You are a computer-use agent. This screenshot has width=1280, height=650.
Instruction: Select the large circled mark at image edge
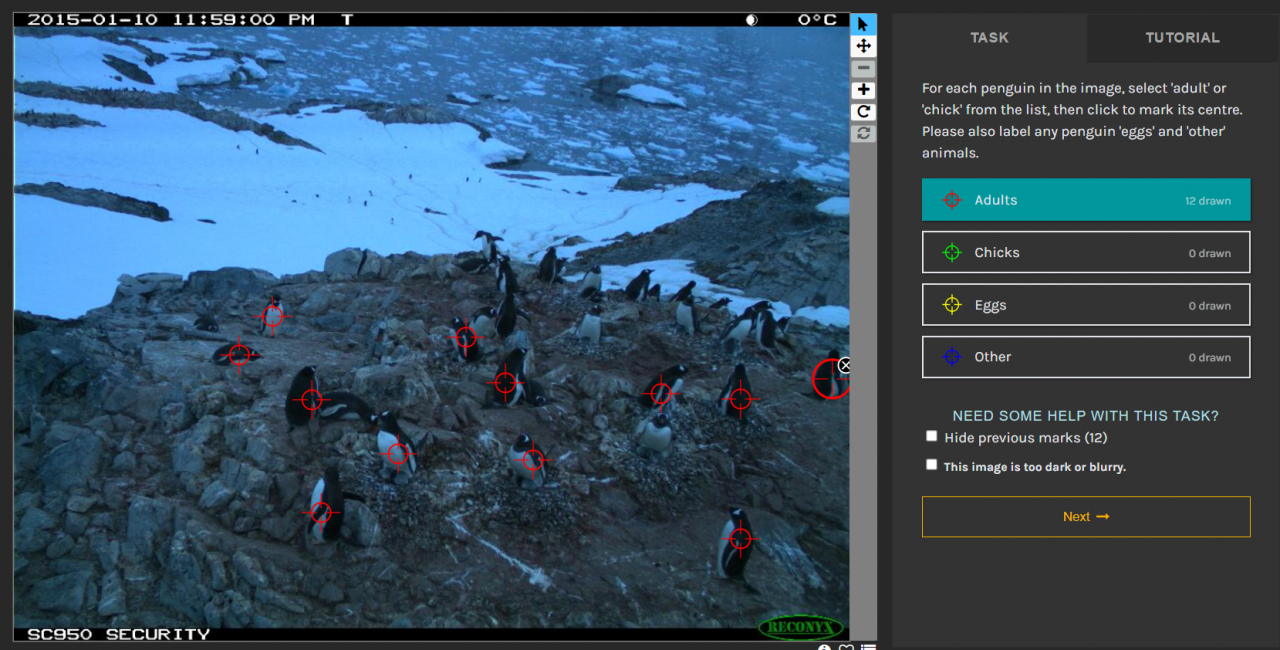(831, 379)
